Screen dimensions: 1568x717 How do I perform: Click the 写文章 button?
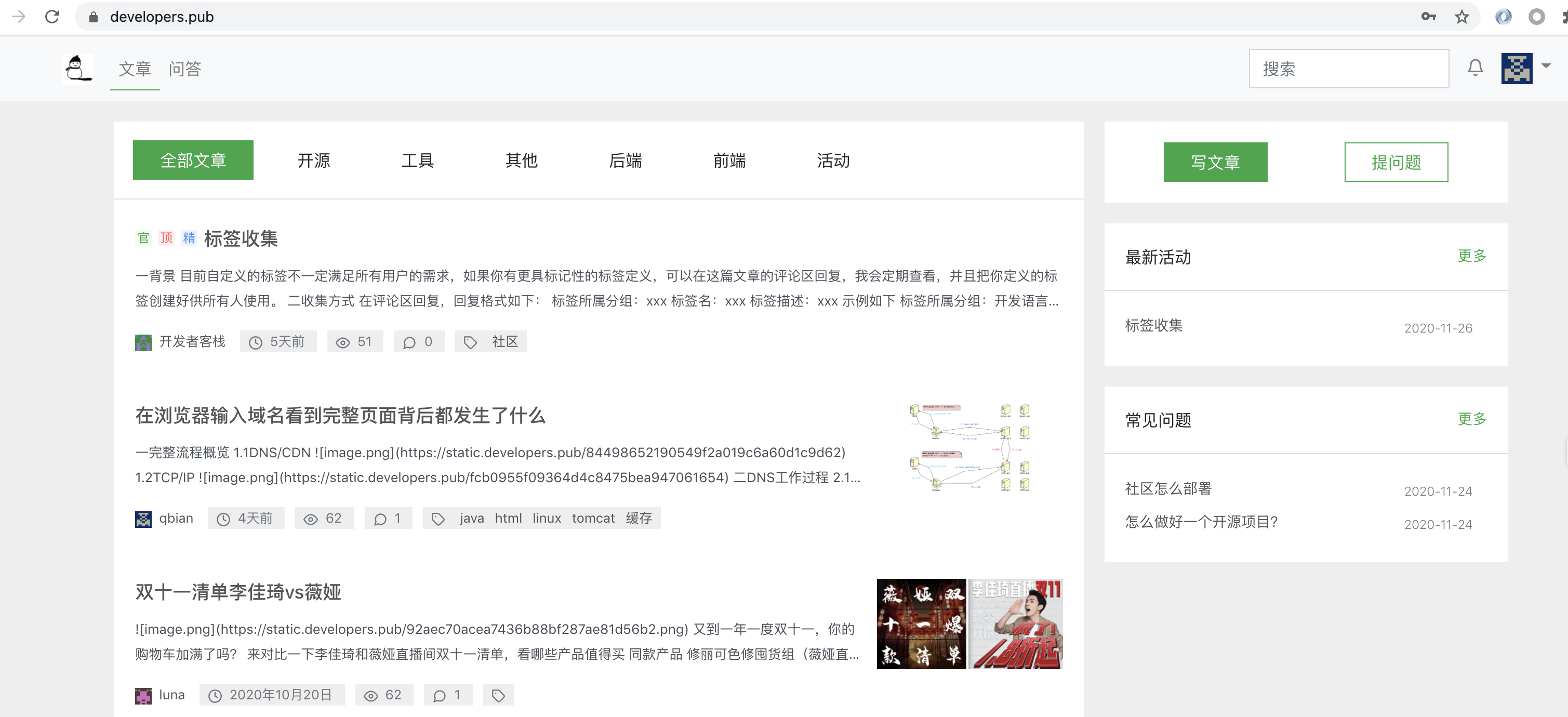(x=1215, y=162)
